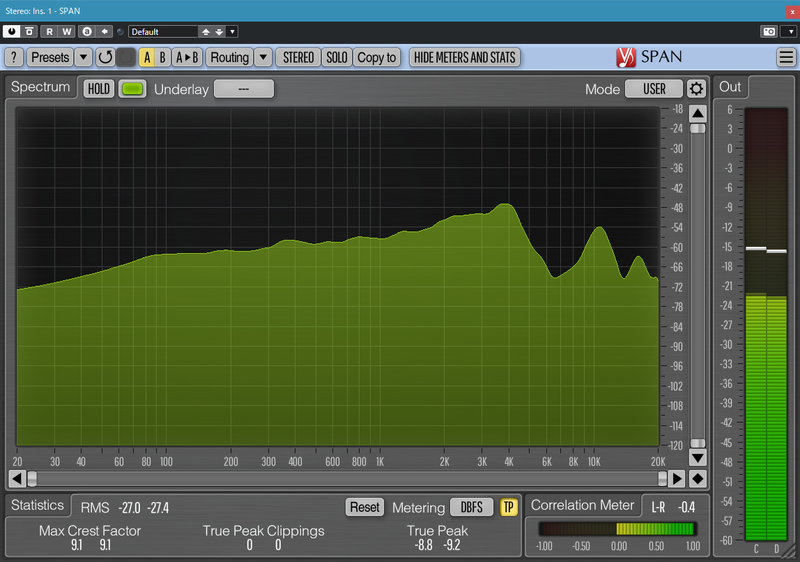Select state A
800x562 pixels.
(x=147, y=57)
